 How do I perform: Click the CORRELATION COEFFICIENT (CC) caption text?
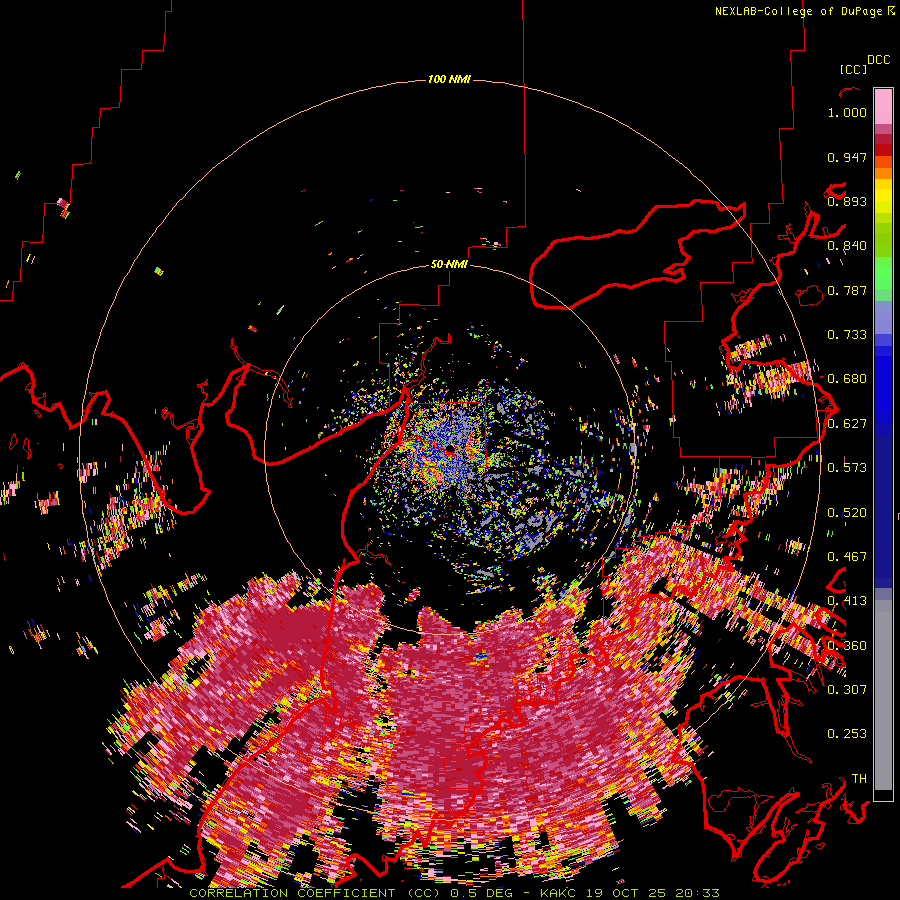(x=315, y=893)
